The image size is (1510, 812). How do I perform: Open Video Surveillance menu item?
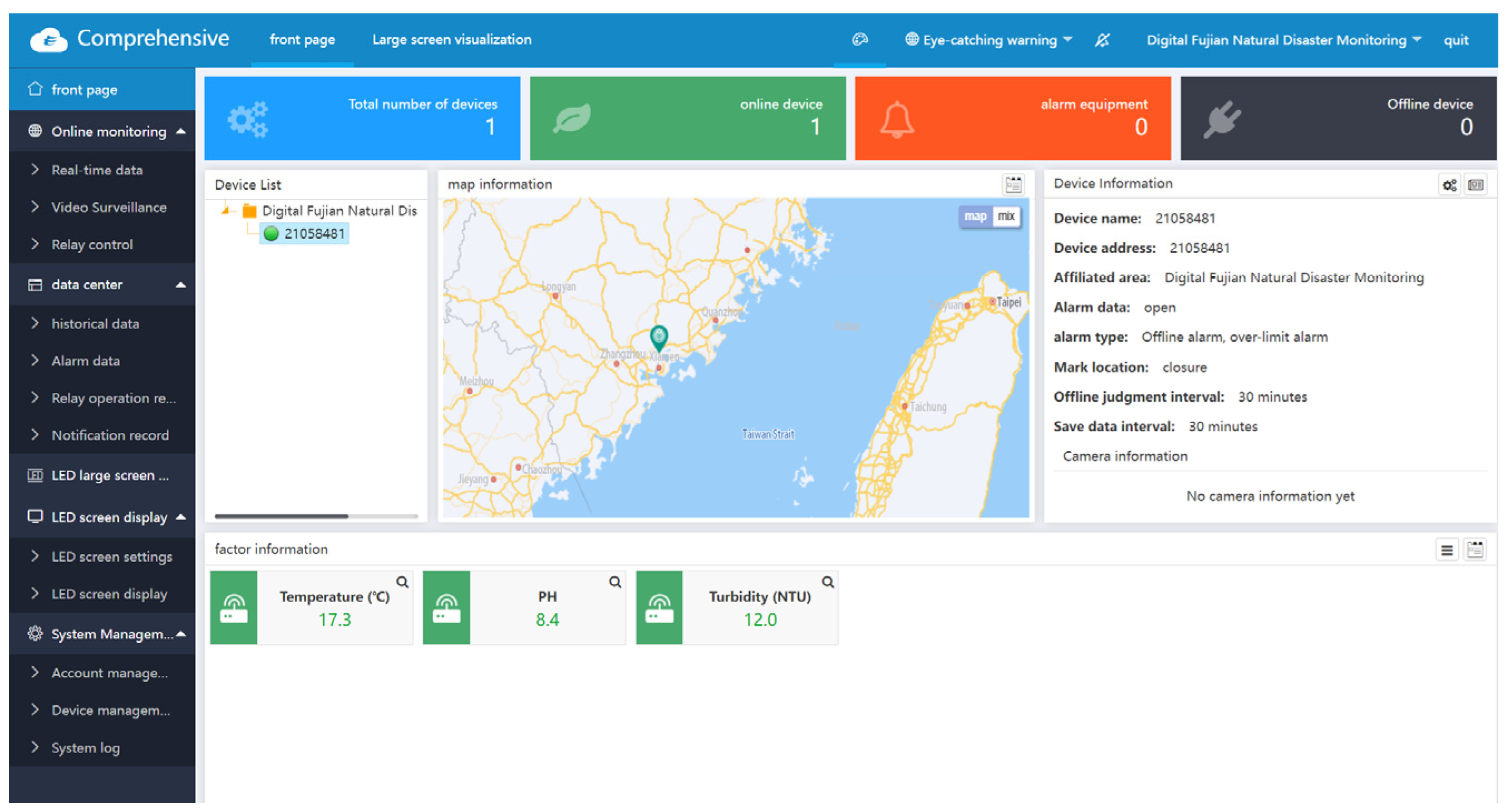pos(102,207)
